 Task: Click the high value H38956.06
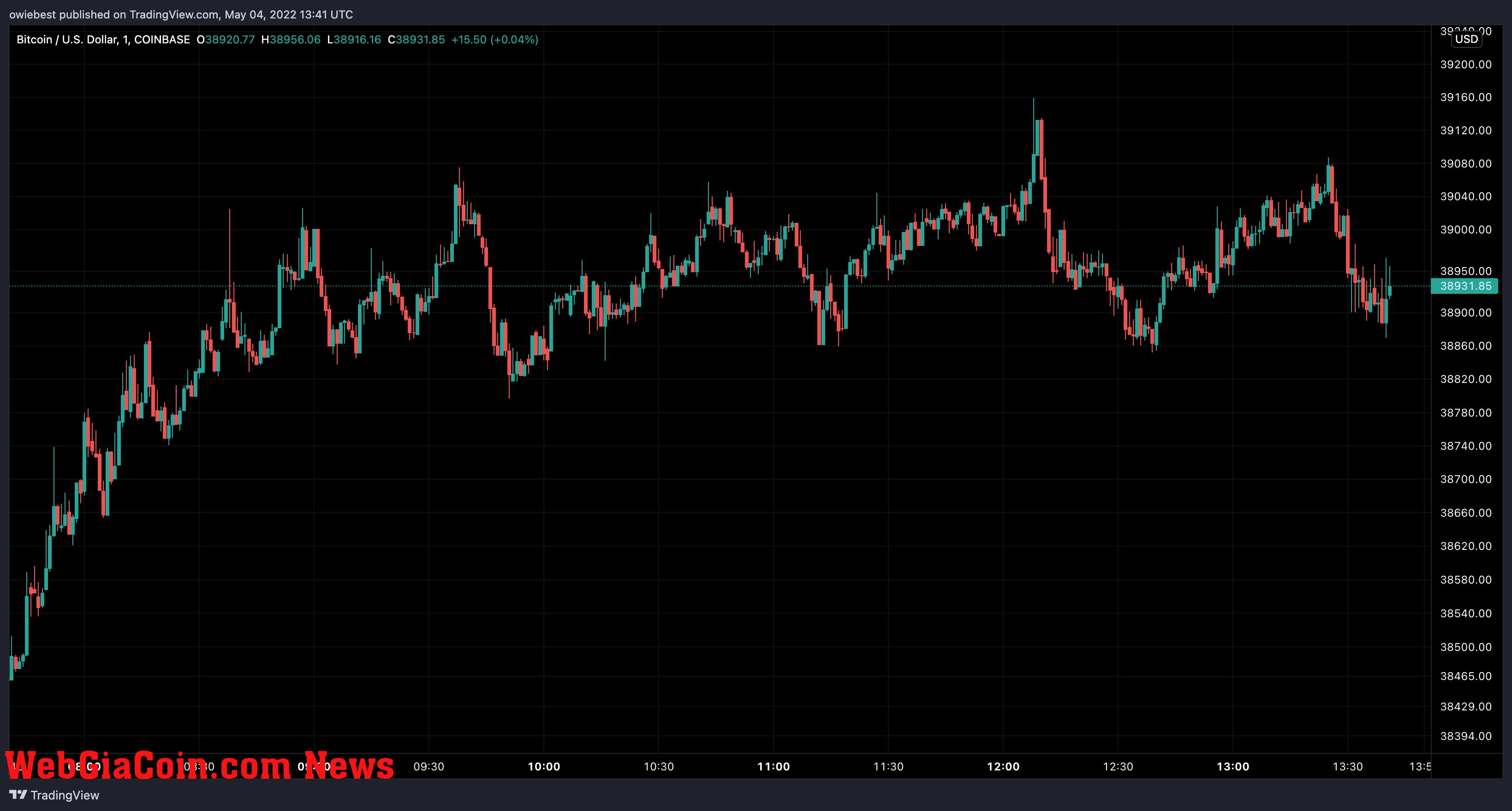(291, 39)
